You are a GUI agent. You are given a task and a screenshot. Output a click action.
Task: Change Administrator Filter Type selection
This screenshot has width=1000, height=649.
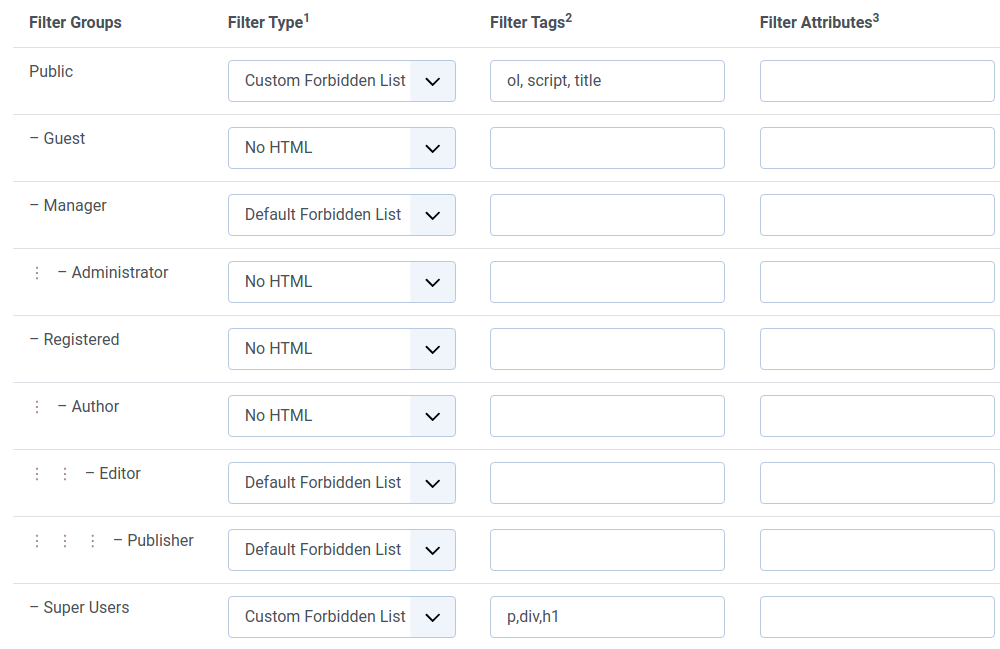tap(341, 282)
